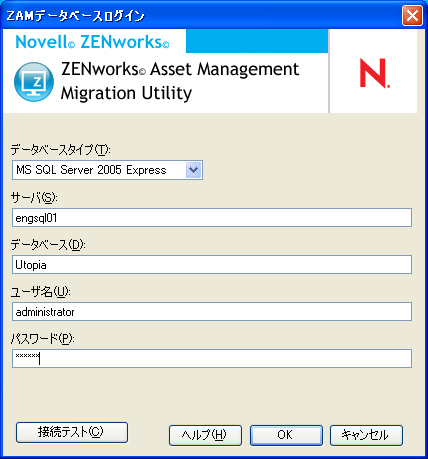Click the ZAMデータベースログイン title bar
This screenshot has width=428, height=459.
[200, 15]
